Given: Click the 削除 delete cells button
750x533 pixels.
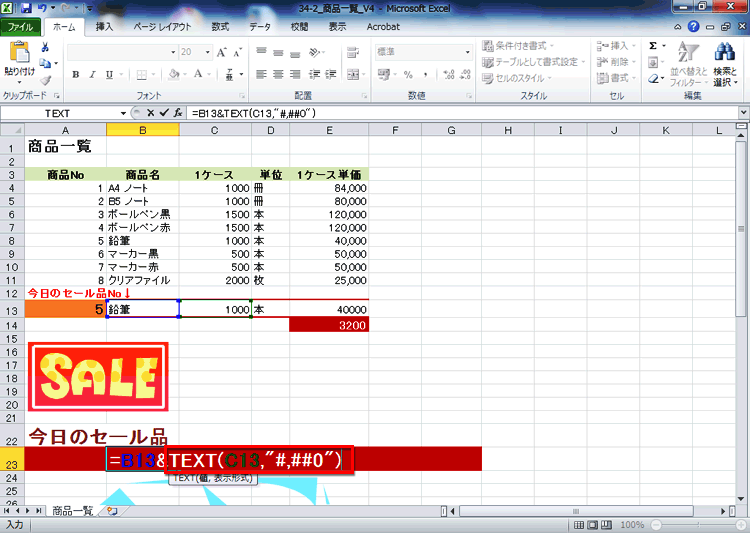Looking at the screenshot, I should (616, 62).
